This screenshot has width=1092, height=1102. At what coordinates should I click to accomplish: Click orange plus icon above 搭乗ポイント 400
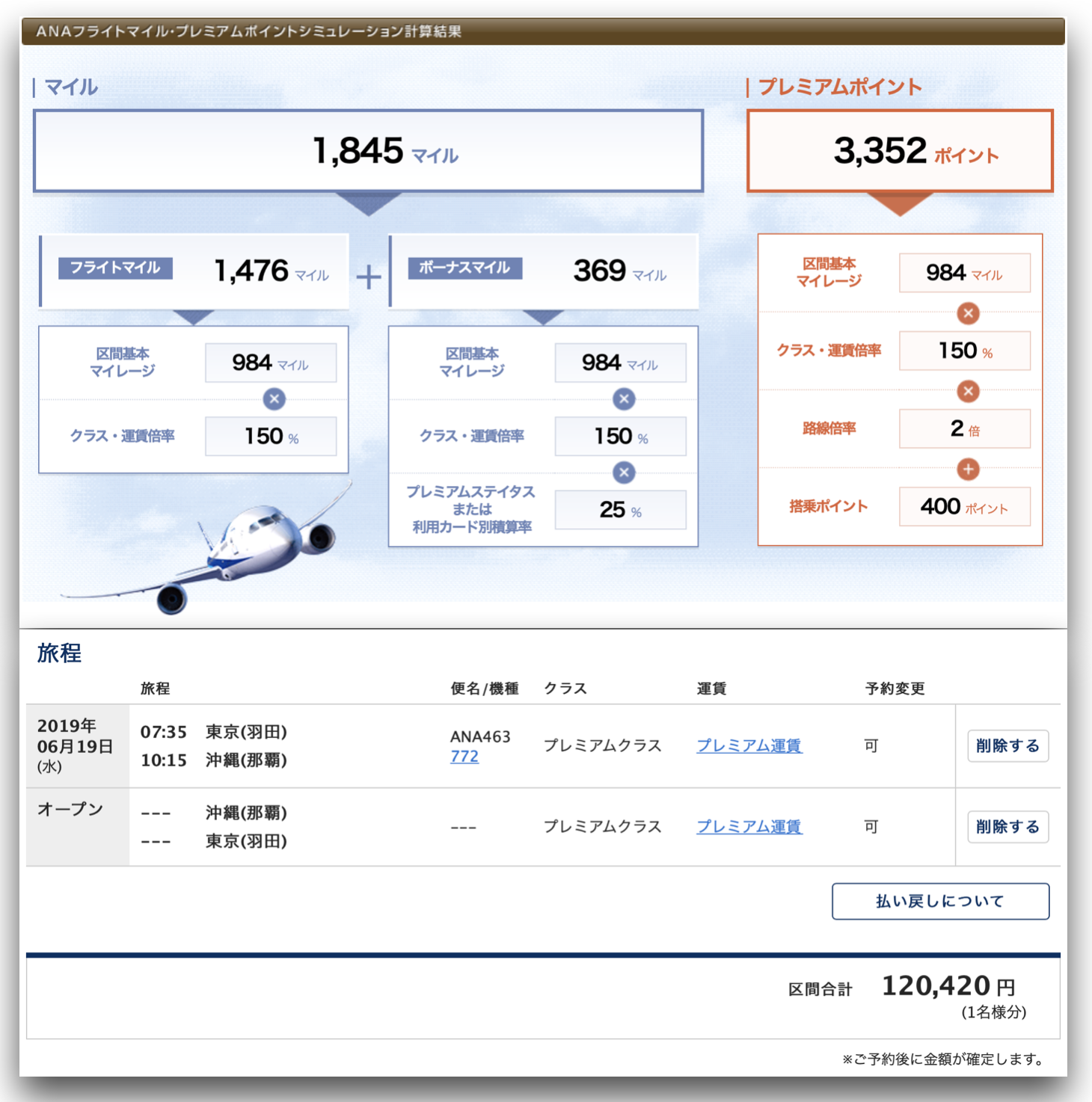(x=968, y=470)
